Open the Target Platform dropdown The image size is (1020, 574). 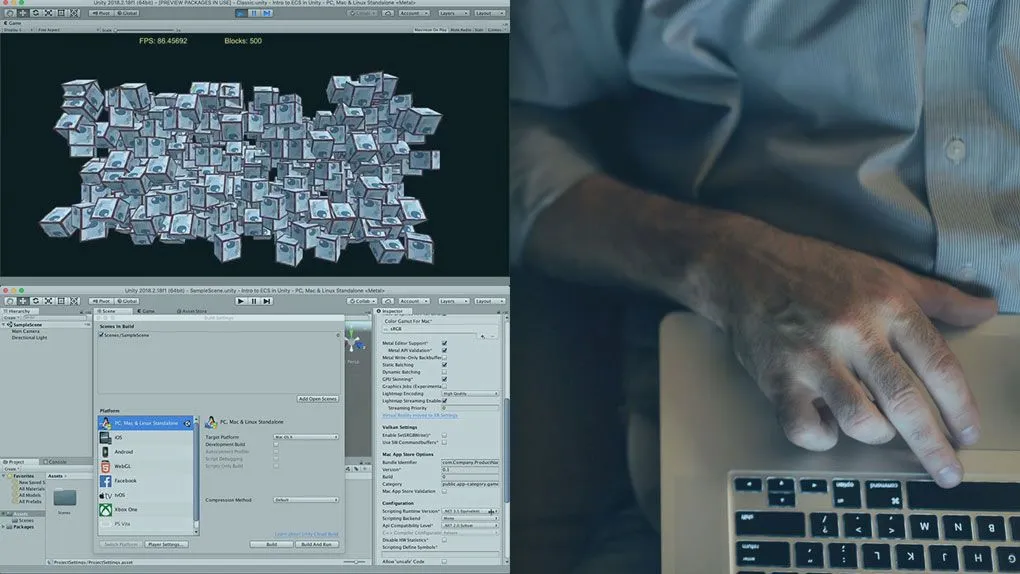click(x=306, y=437)
